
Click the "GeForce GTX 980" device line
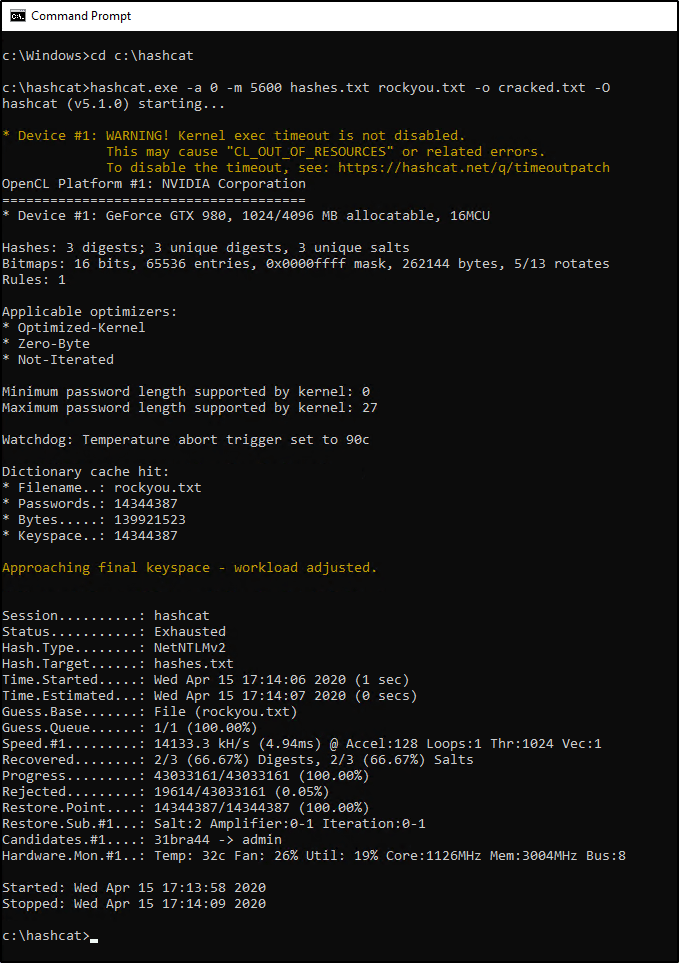tap(246, 216)
